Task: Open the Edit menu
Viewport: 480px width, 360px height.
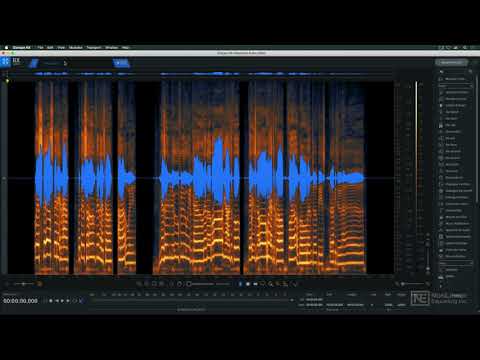Action: [50, 48]
